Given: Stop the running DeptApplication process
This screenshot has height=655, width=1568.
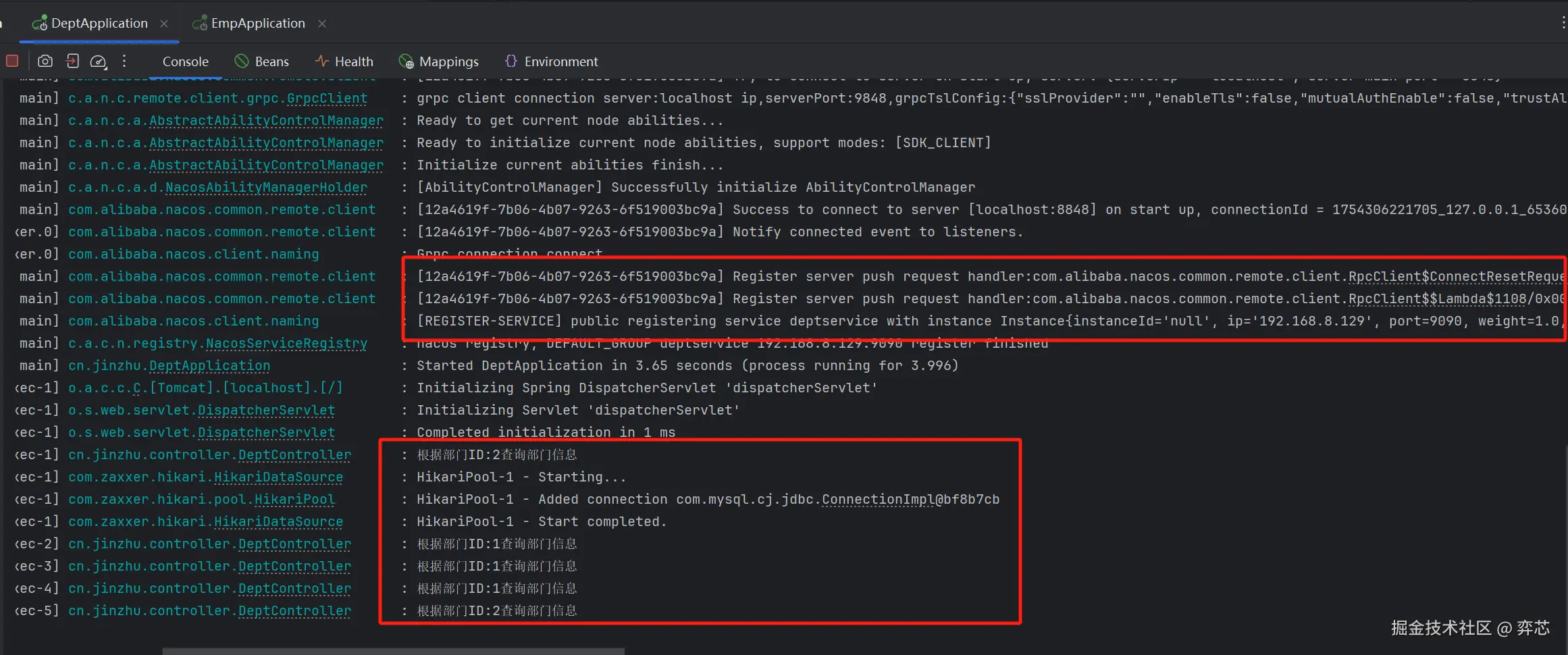Looking at the screenshot, I should (12, 61).
